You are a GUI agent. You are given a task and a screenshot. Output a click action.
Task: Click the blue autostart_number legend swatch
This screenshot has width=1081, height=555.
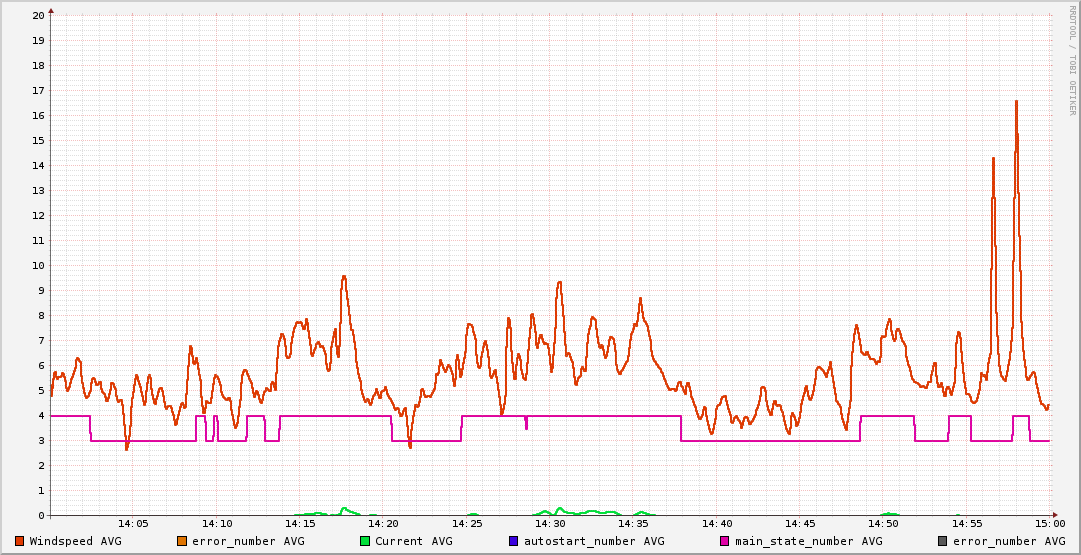click(x=513, y=541)
